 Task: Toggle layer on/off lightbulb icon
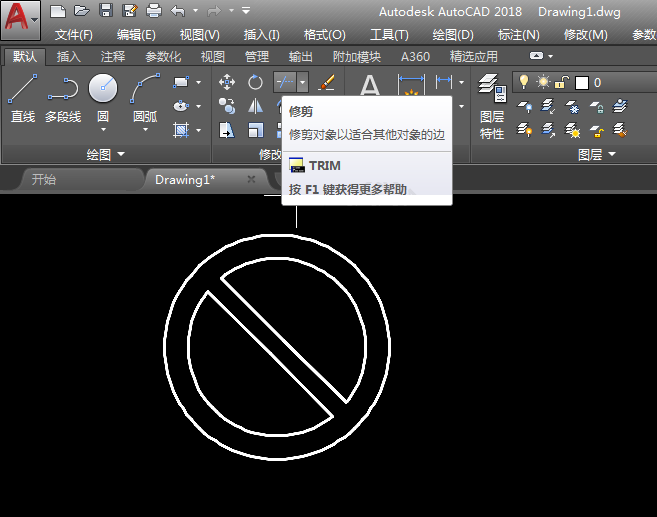tap(523, 82)
